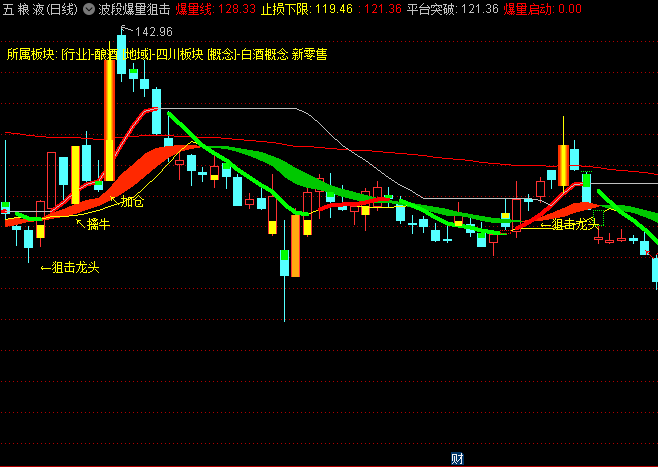Click the tall yellow-orange candle below 142.96
This screenshot has width=658, height=467.
[x=109, y=120]
